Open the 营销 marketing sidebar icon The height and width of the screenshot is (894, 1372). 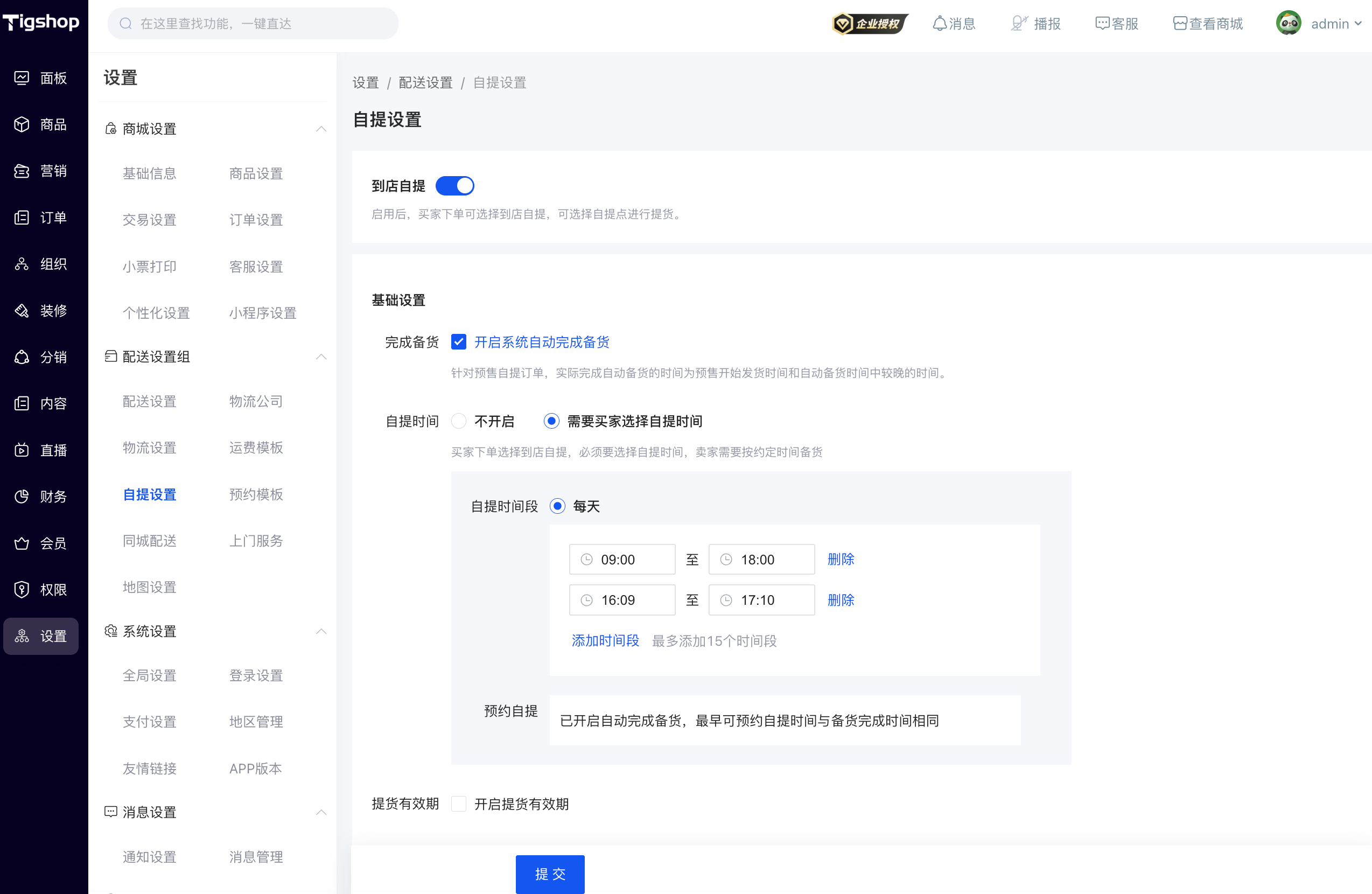22,171
